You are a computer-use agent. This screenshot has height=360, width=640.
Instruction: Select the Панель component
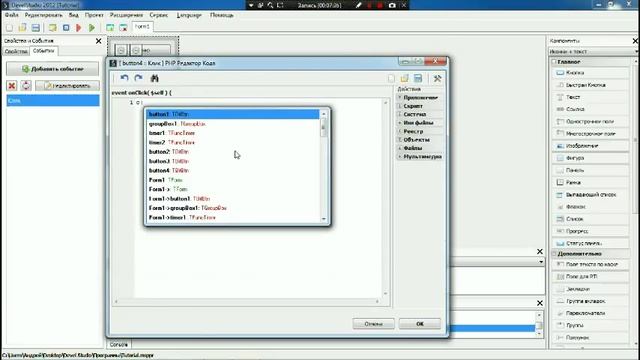591,170
